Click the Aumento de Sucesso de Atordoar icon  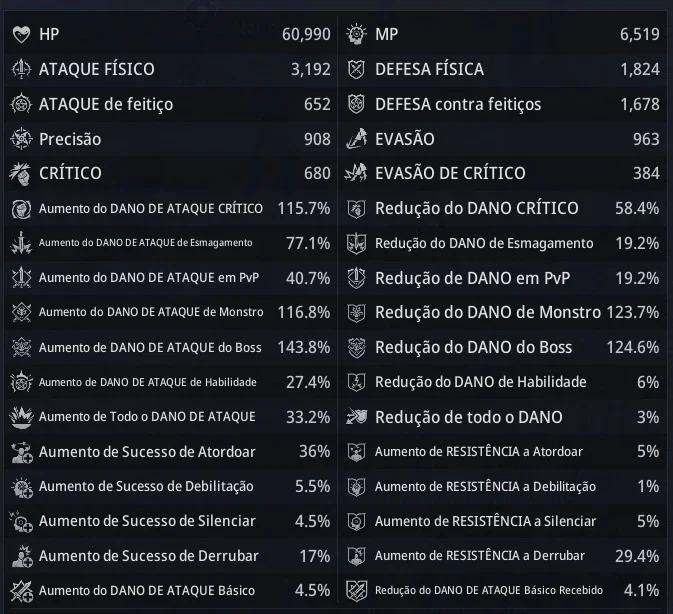pos(22,452)
